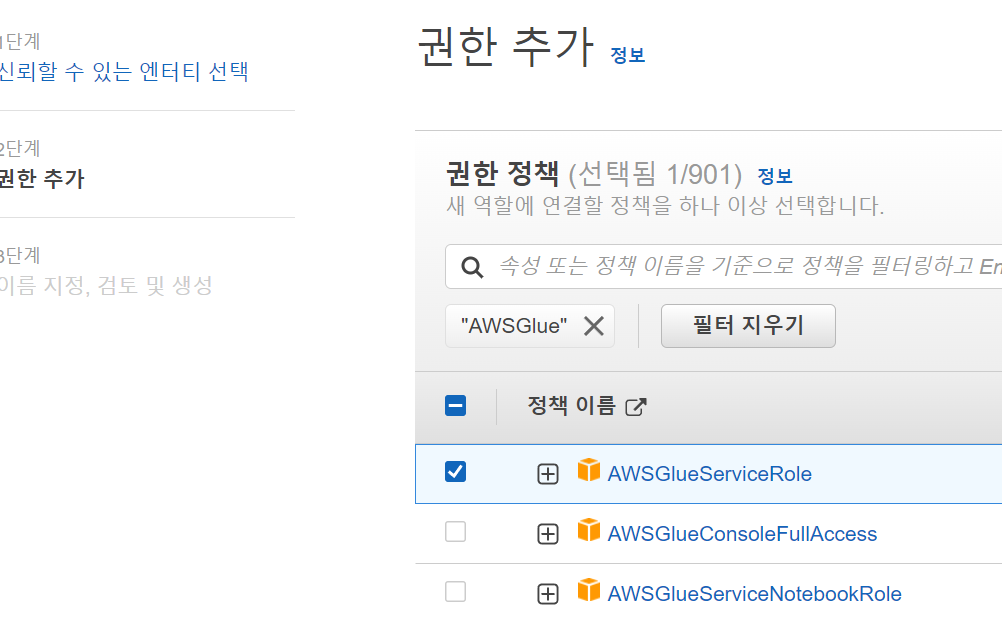Expand the AWSGlueConsoleFullAccess policy details

548,534
